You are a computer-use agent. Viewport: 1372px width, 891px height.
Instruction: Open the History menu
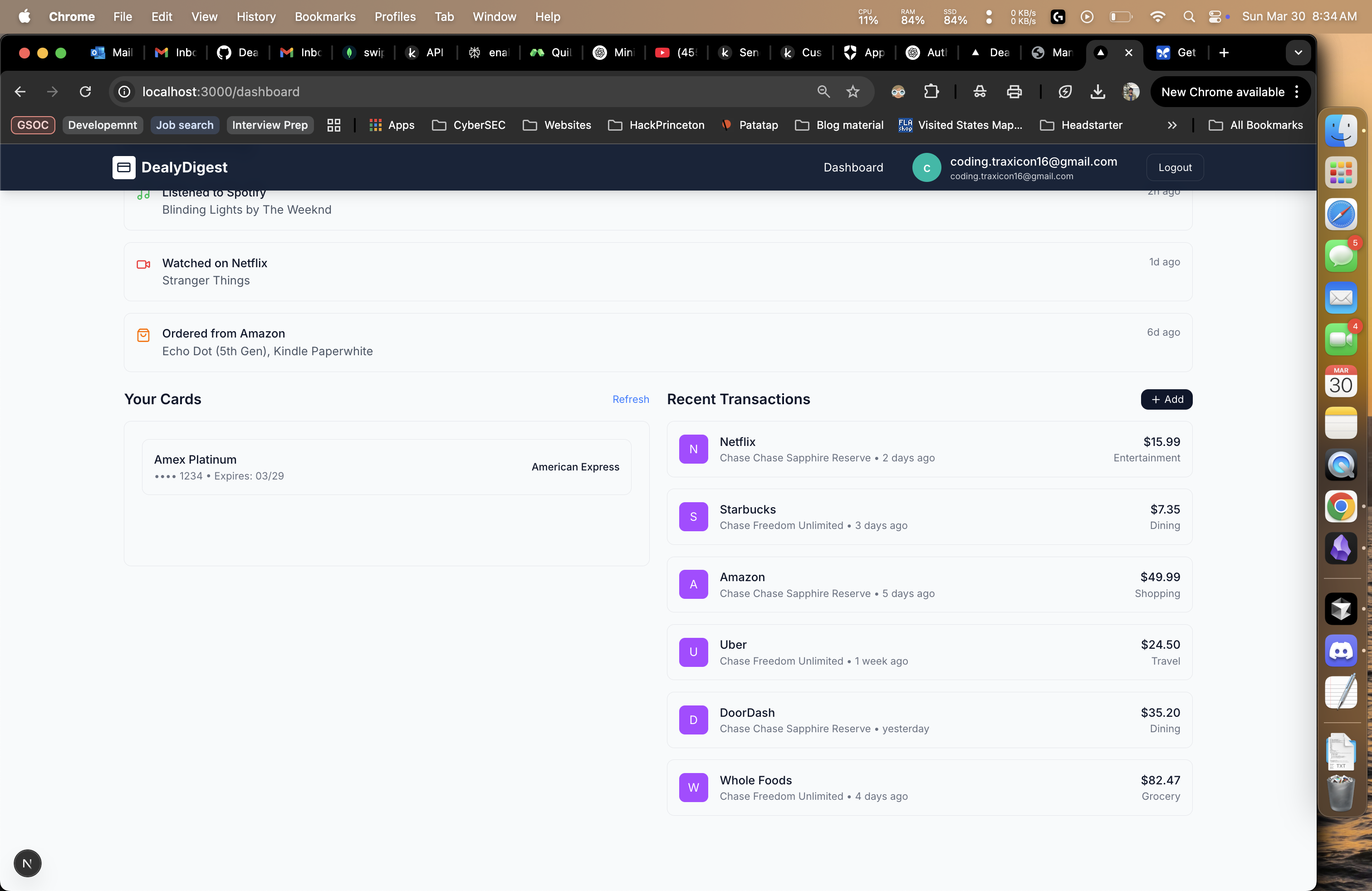coord(256,17)
